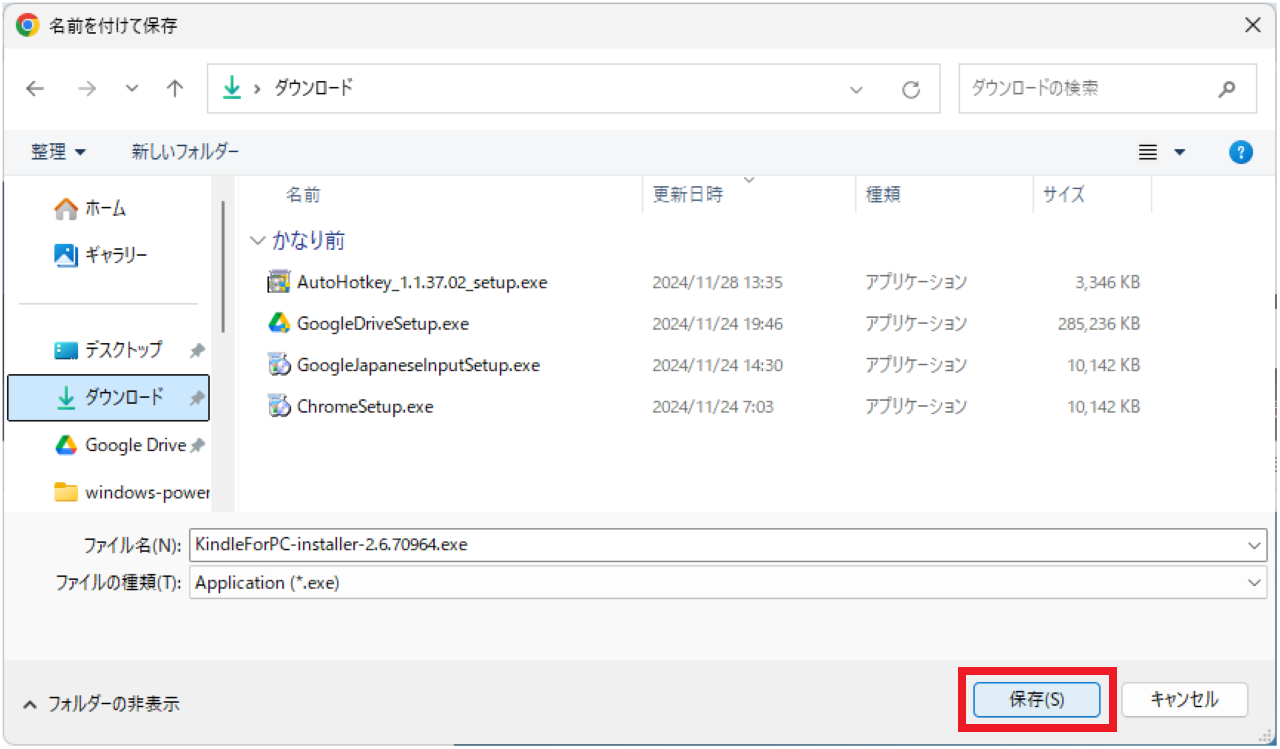The height and width of the screenshot is (749, 1280).
Task: Click the Chrome icon in title bar
Action: tap(28, 25)
